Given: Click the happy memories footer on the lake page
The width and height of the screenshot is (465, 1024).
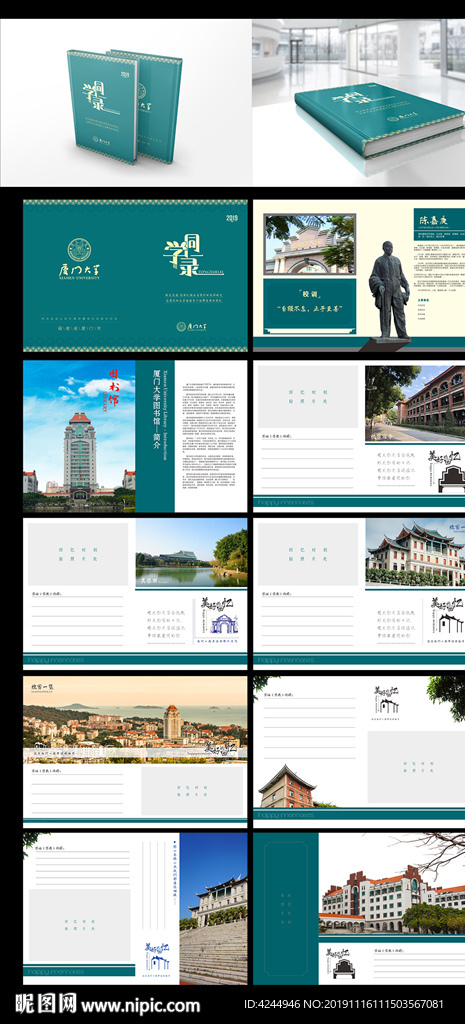Looking at the screenshot, I should [x=55, y=660].
